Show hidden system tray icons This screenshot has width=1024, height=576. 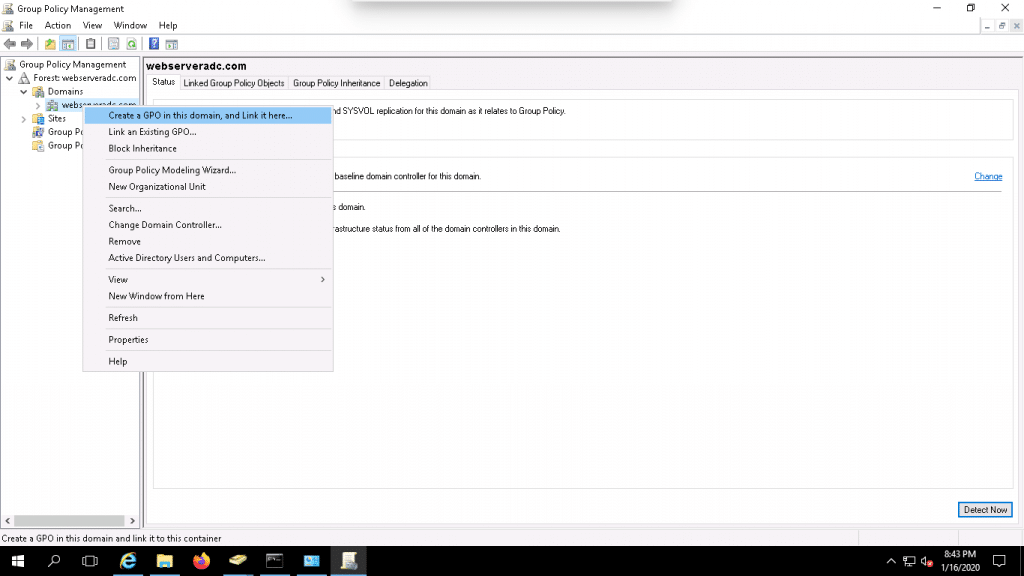point(891,561)
